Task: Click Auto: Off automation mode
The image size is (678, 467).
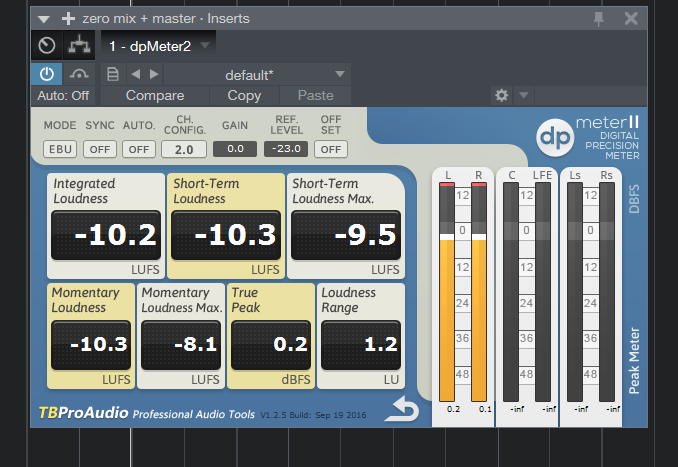Action: 63,96
